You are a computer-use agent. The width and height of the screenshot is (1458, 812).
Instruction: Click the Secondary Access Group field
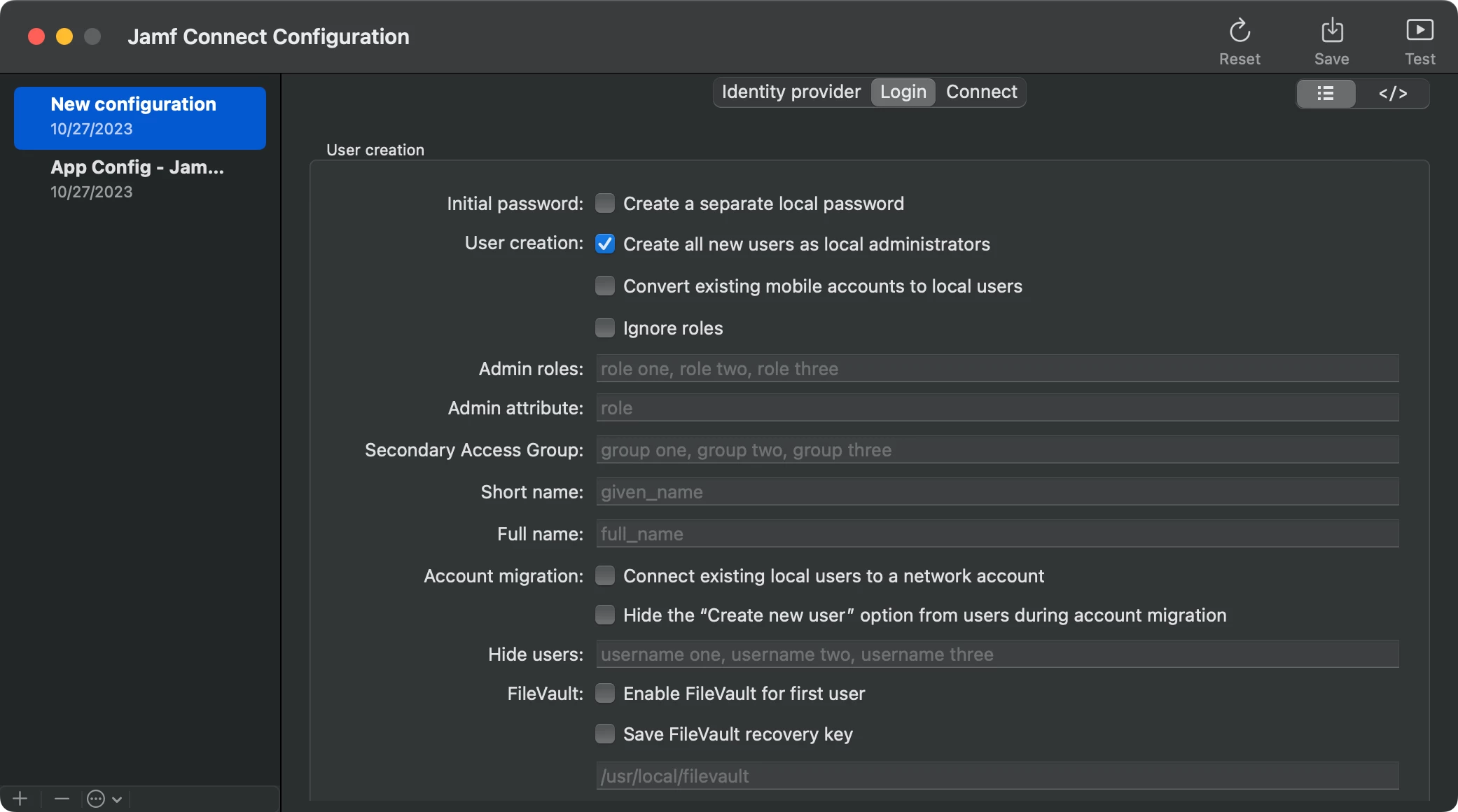click(x=997, y=449)
